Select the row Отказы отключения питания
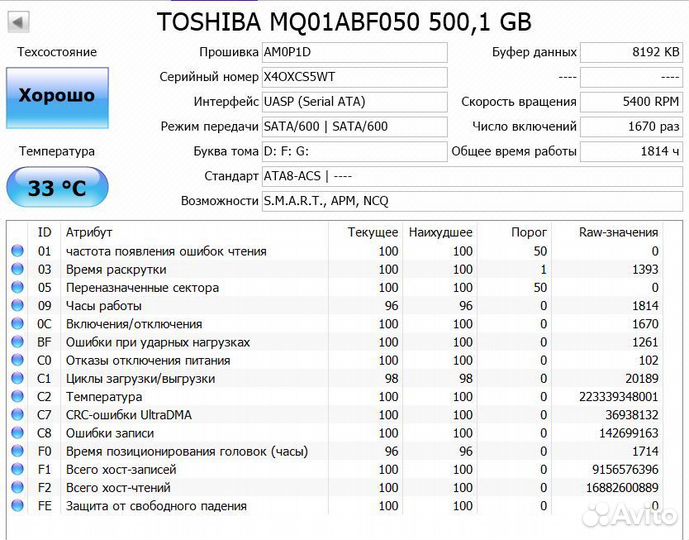 tap(335, 360)
